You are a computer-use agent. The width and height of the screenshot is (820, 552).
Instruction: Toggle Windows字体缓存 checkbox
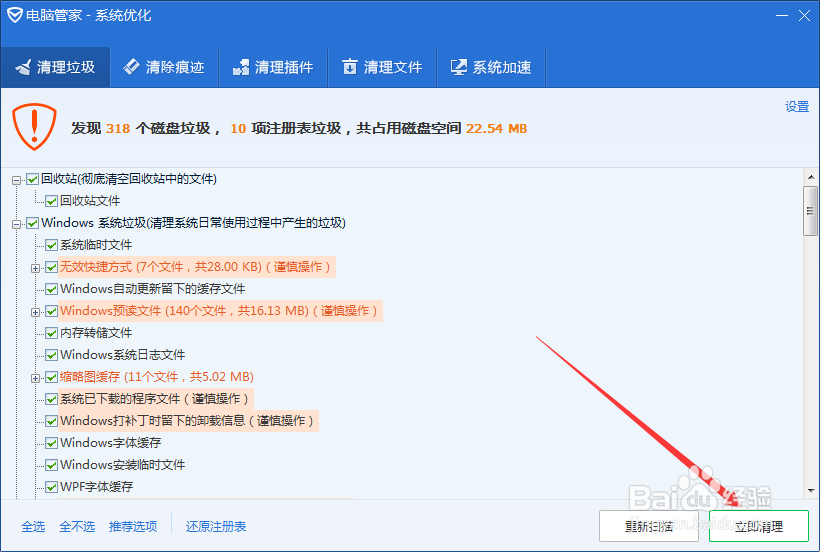click(51, 443)
